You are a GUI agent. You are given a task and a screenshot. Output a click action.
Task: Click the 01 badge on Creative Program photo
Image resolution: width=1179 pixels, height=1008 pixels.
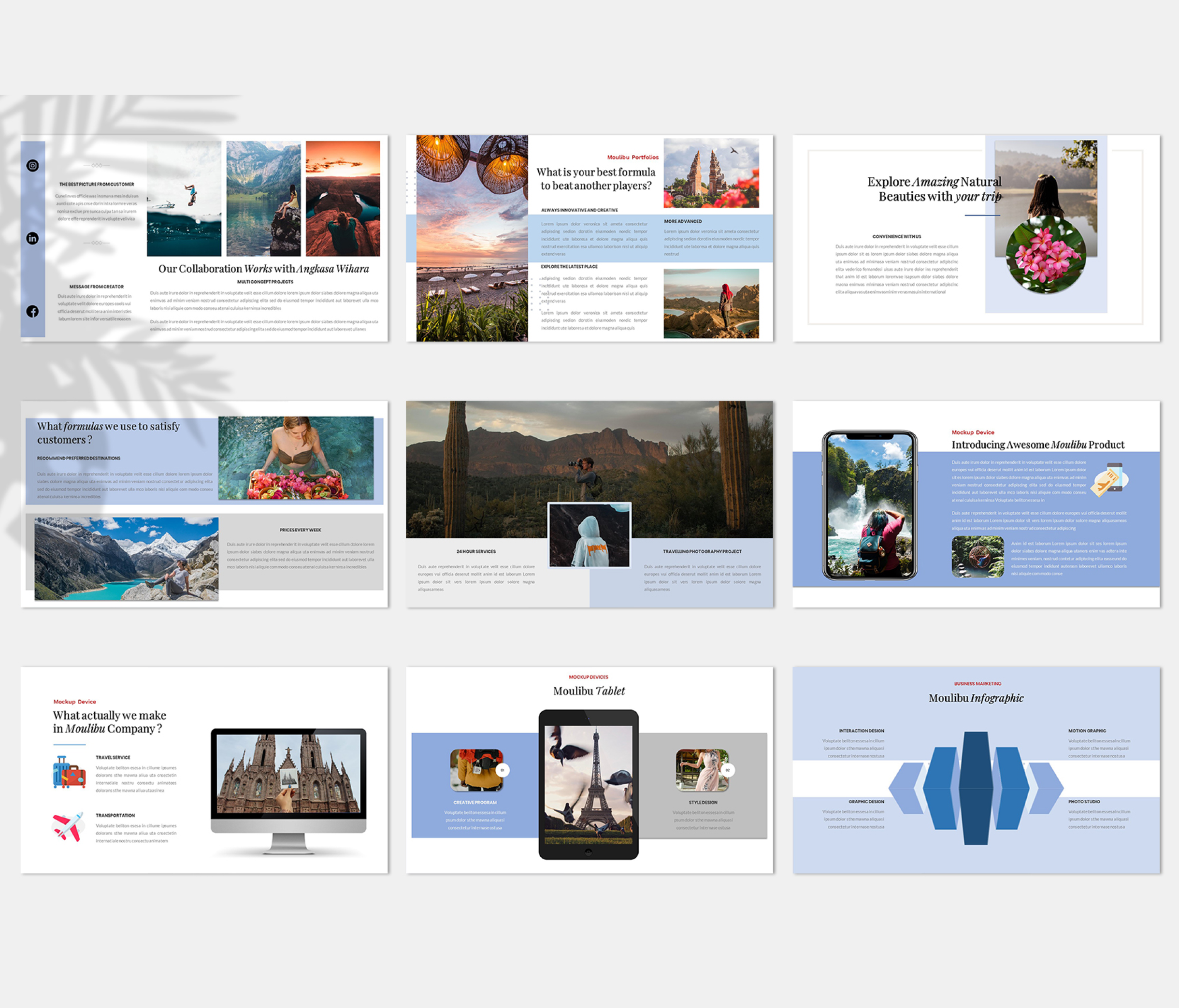(503, 770)
